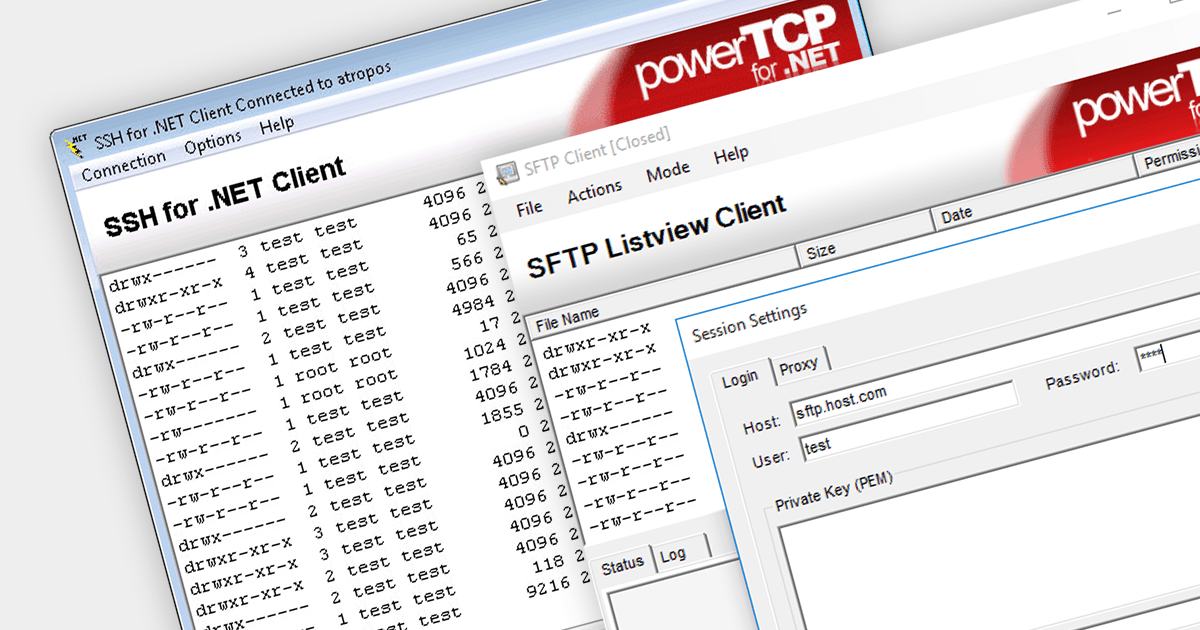Switch to Proxy tab in Session Settings
The image size is (1200, 630).
coord(798,365)
